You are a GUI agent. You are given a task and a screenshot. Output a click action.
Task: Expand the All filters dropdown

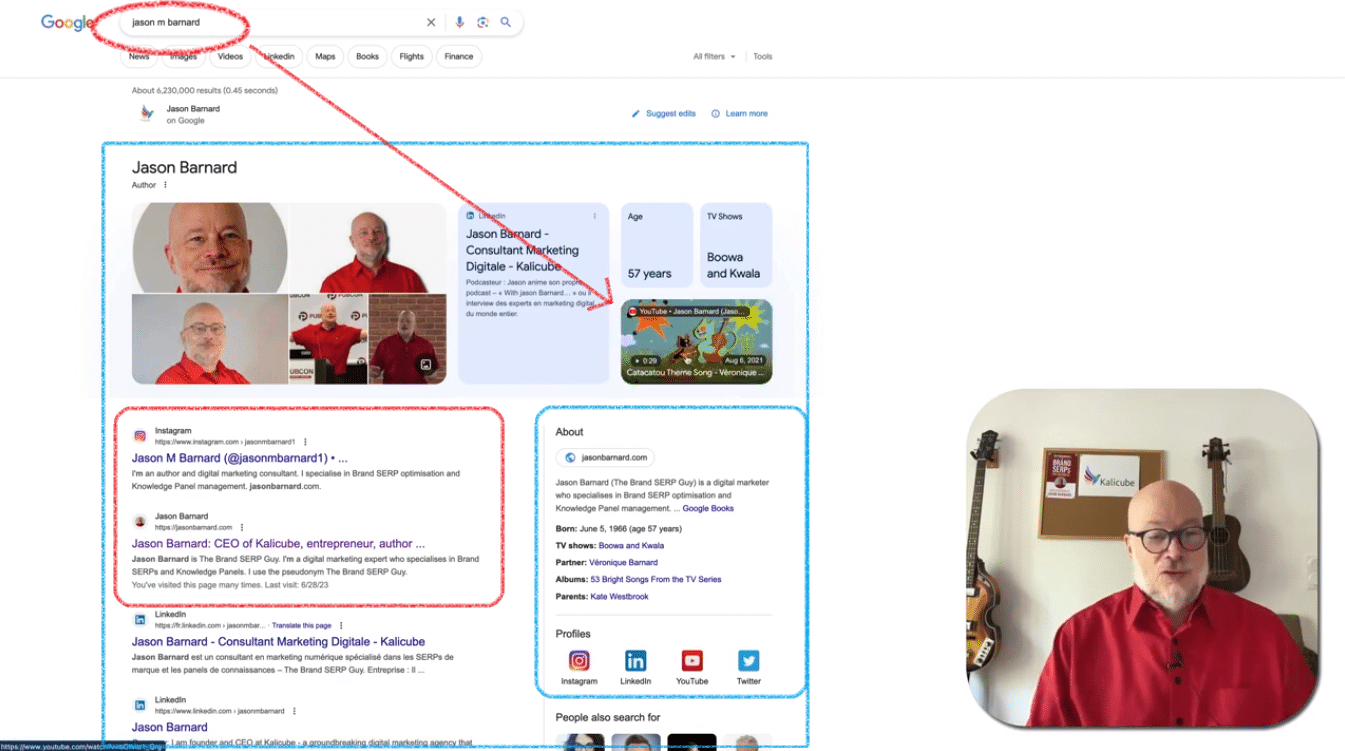[x=714, y=57]
